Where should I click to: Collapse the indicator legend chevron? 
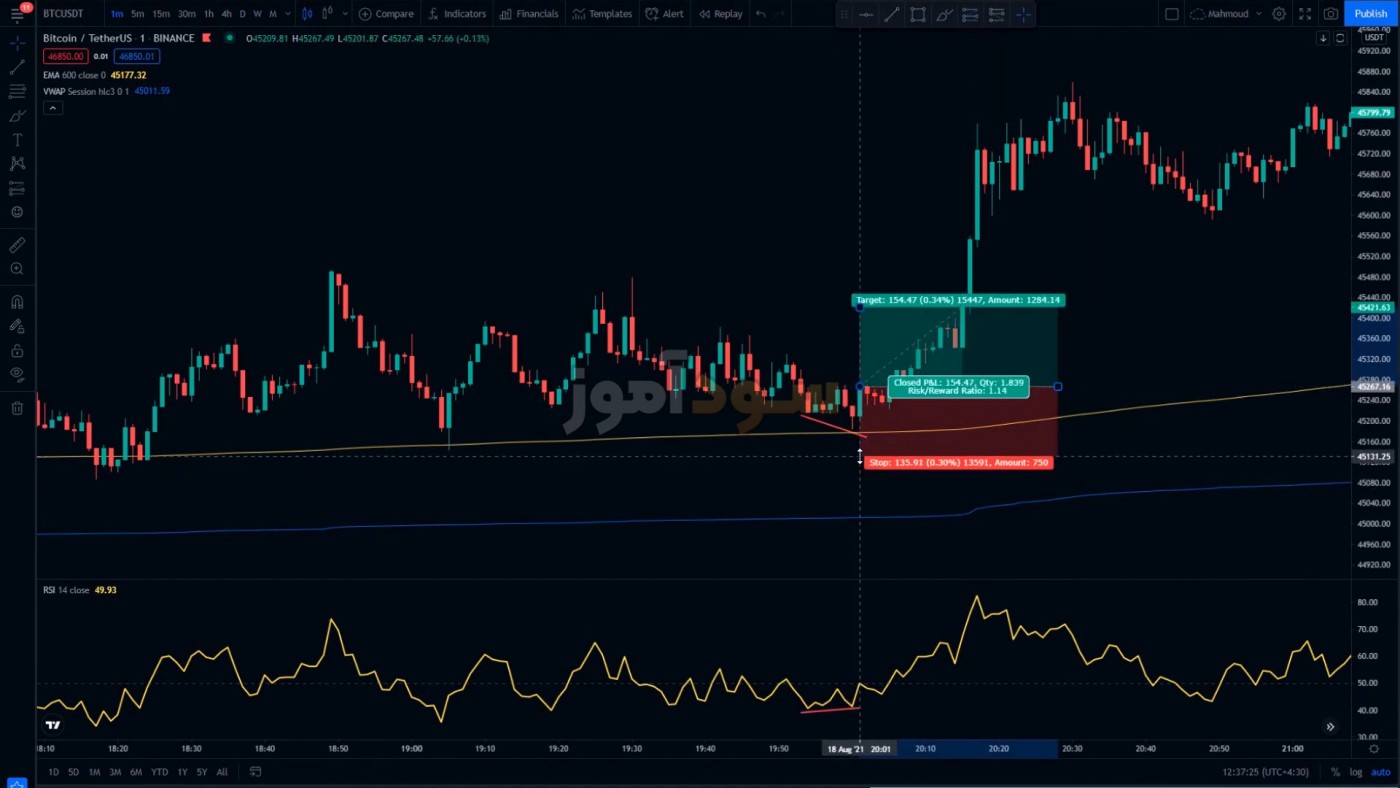coord(53,108)
